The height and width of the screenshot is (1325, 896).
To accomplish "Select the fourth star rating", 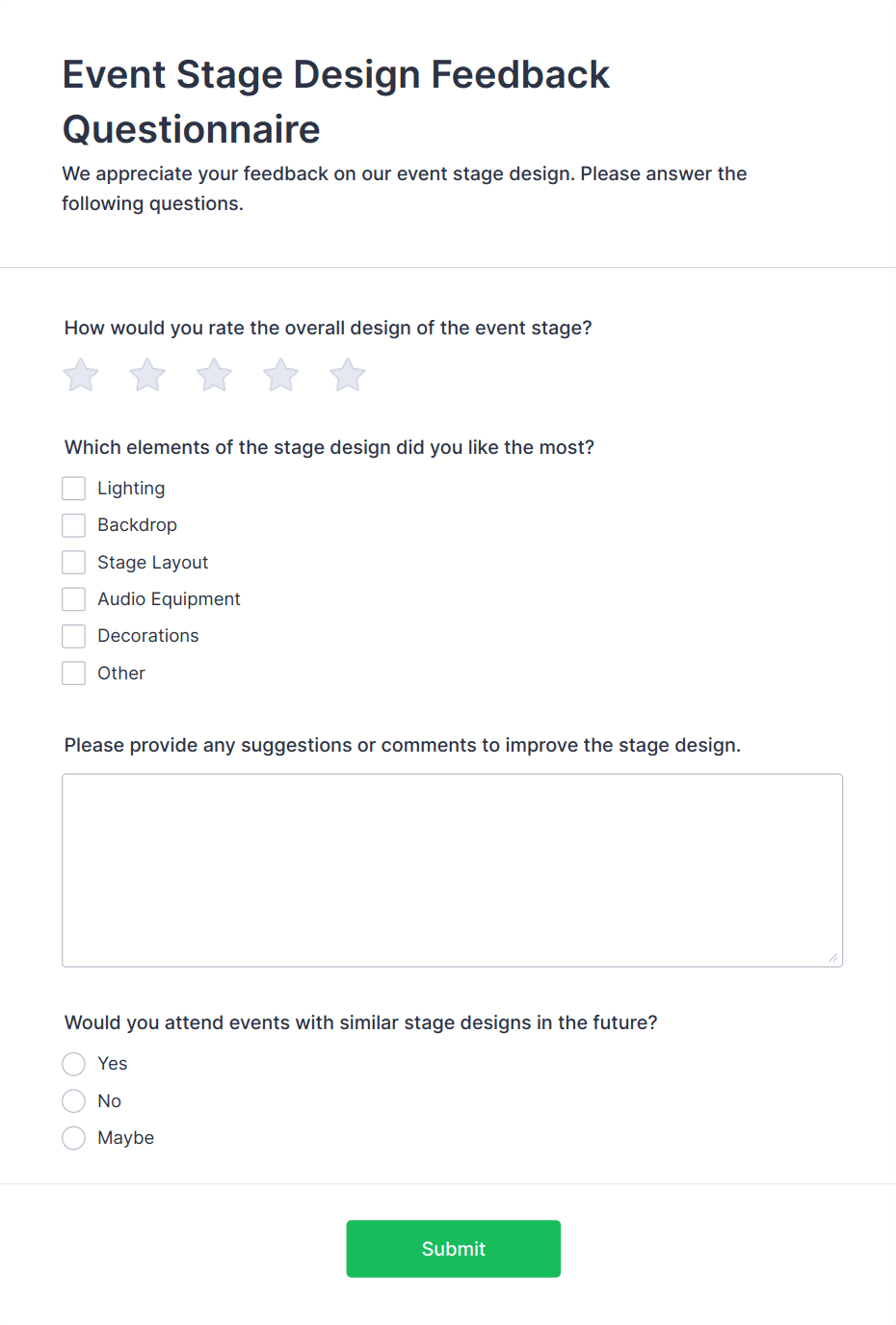I will pyautogui.click(x=280, y=375).
